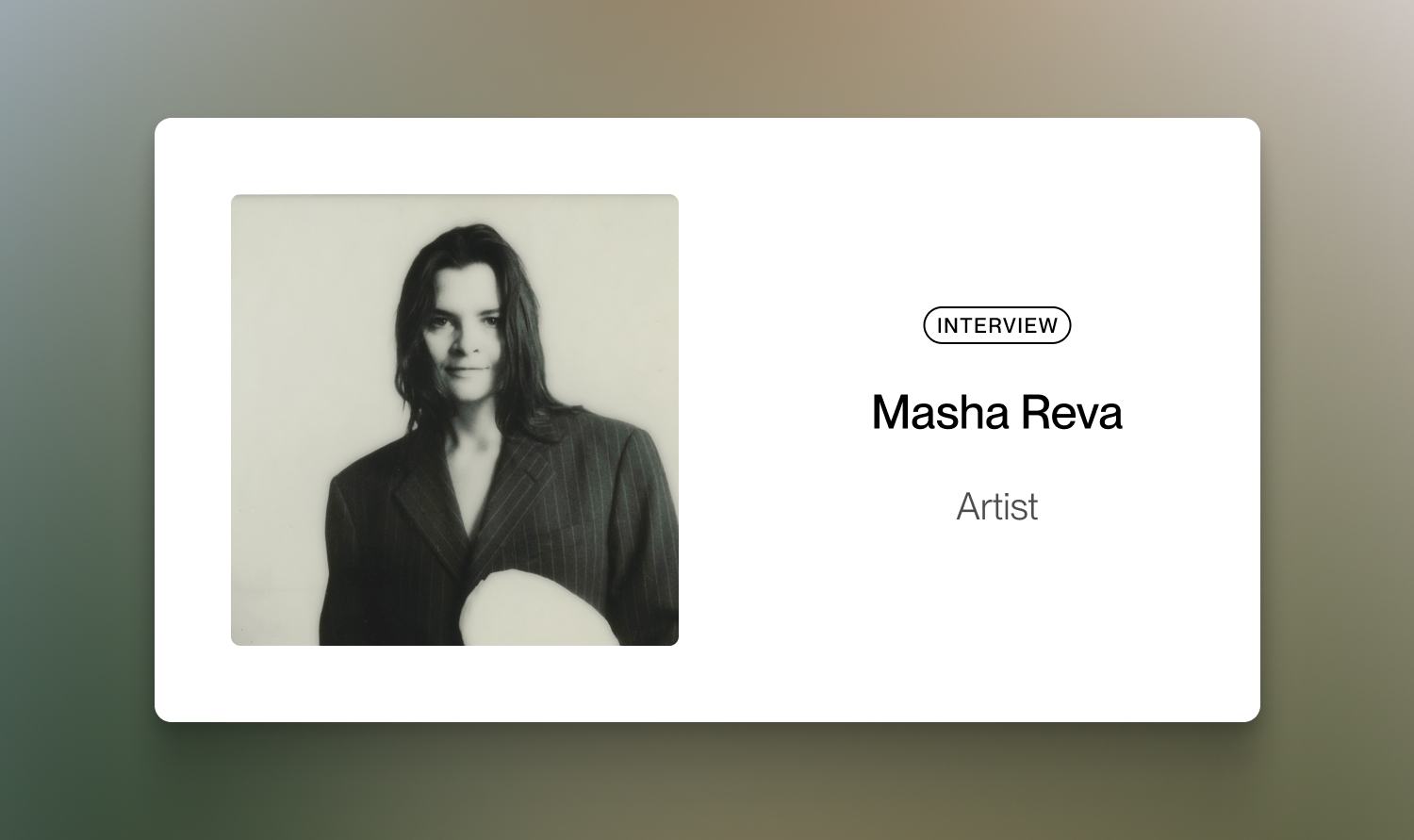The height and width of the screenshot is (840, 1414).
Task: Click white card area above INTERVIEW badge
Action: click(996, 217)
